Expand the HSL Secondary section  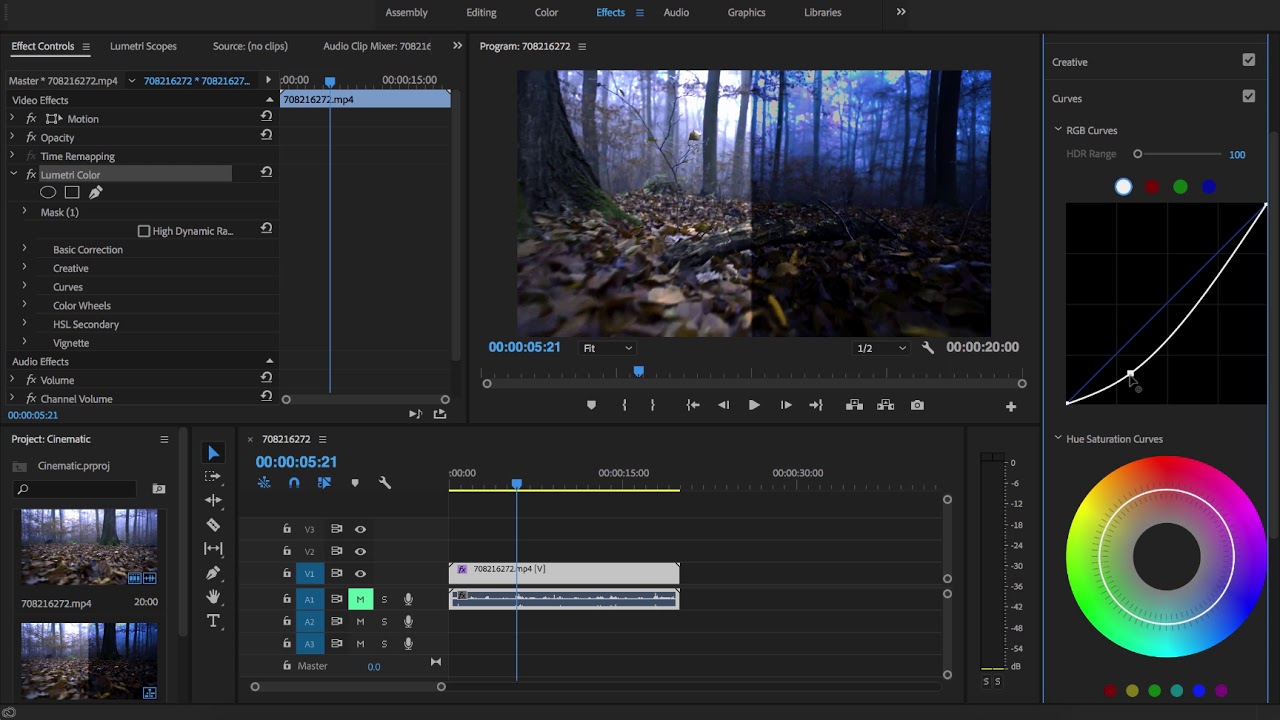point(24,323)
